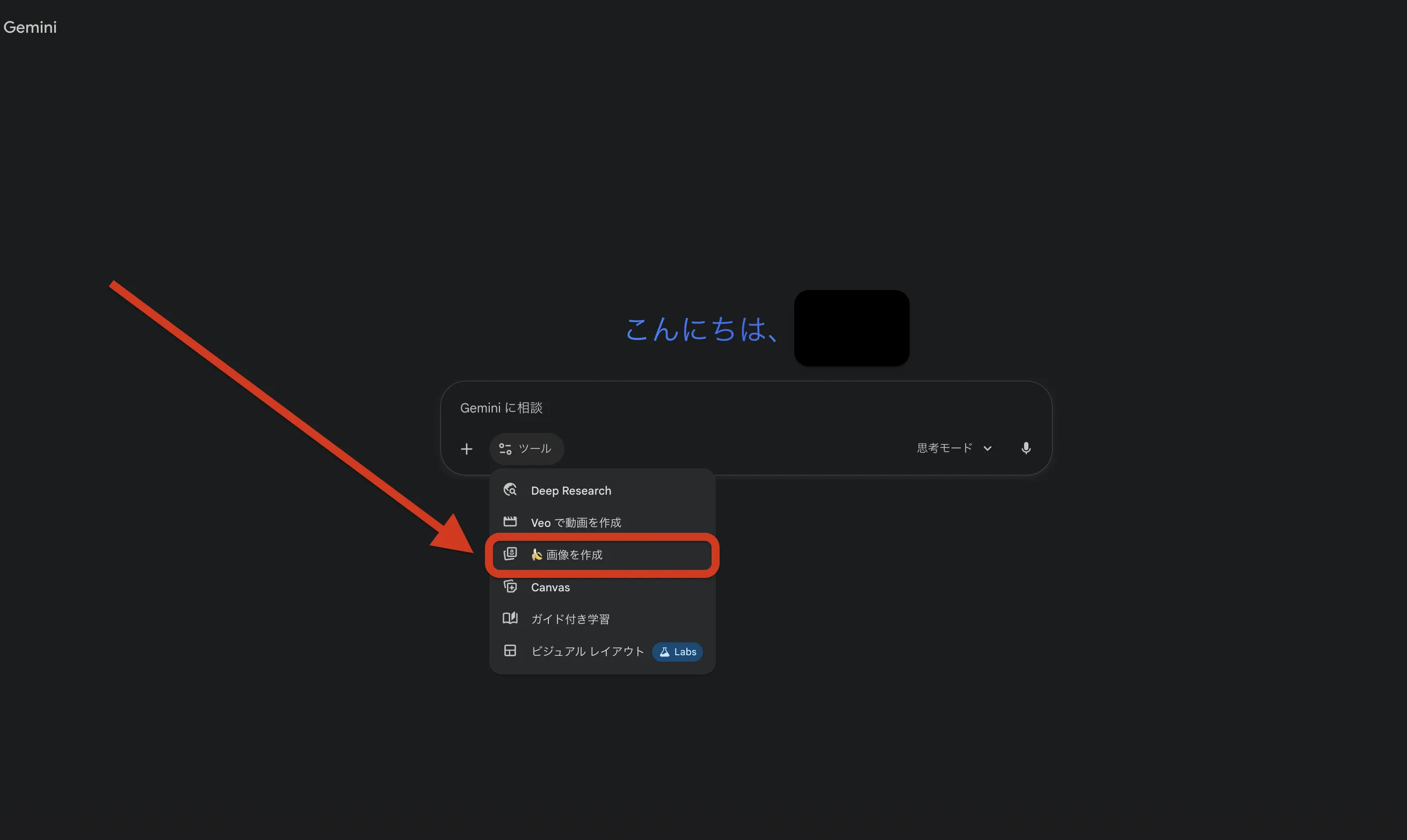The width and height of the screenshot is (1407, 840).
Task: Click the plus attach icon
Action: point(466,449)
